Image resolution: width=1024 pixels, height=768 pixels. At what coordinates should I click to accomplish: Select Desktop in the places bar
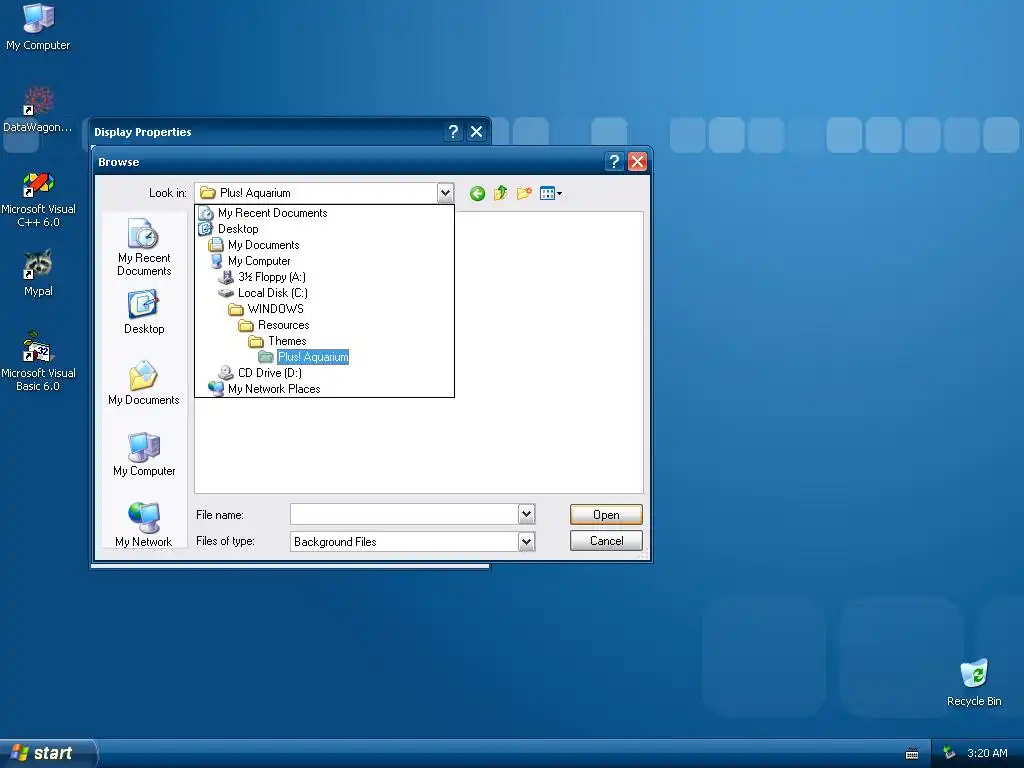point(144,312)
